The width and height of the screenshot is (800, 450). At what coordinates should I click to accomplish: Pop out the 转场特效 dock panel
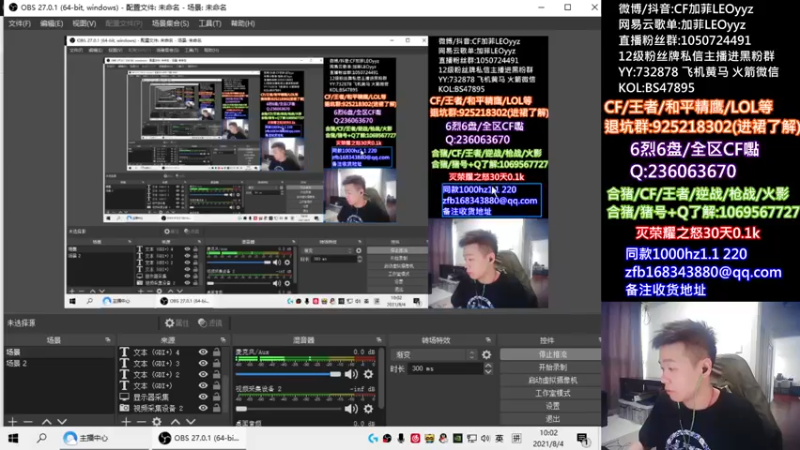tap(488, 340)
